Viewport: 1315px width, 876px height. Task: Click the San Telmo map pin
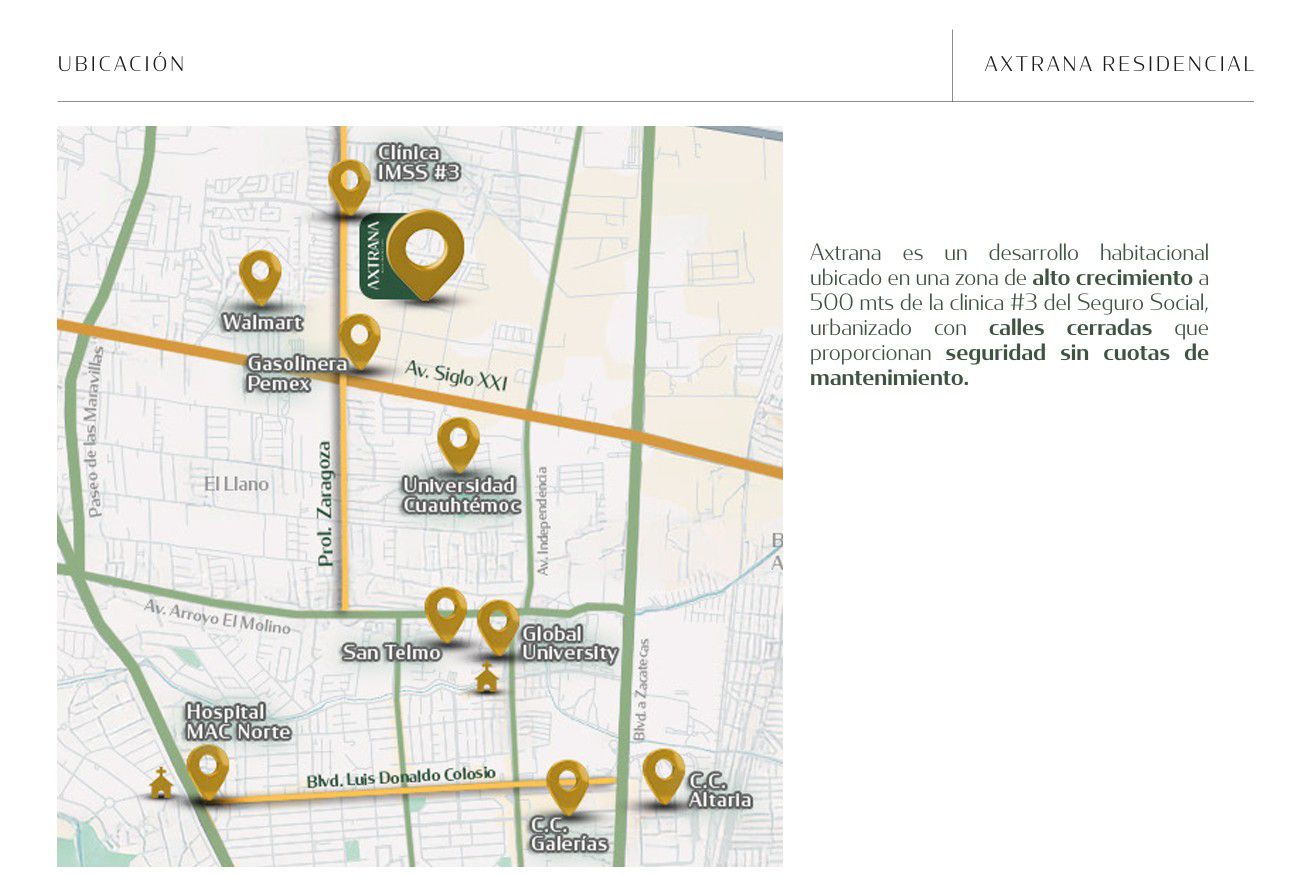446,615
